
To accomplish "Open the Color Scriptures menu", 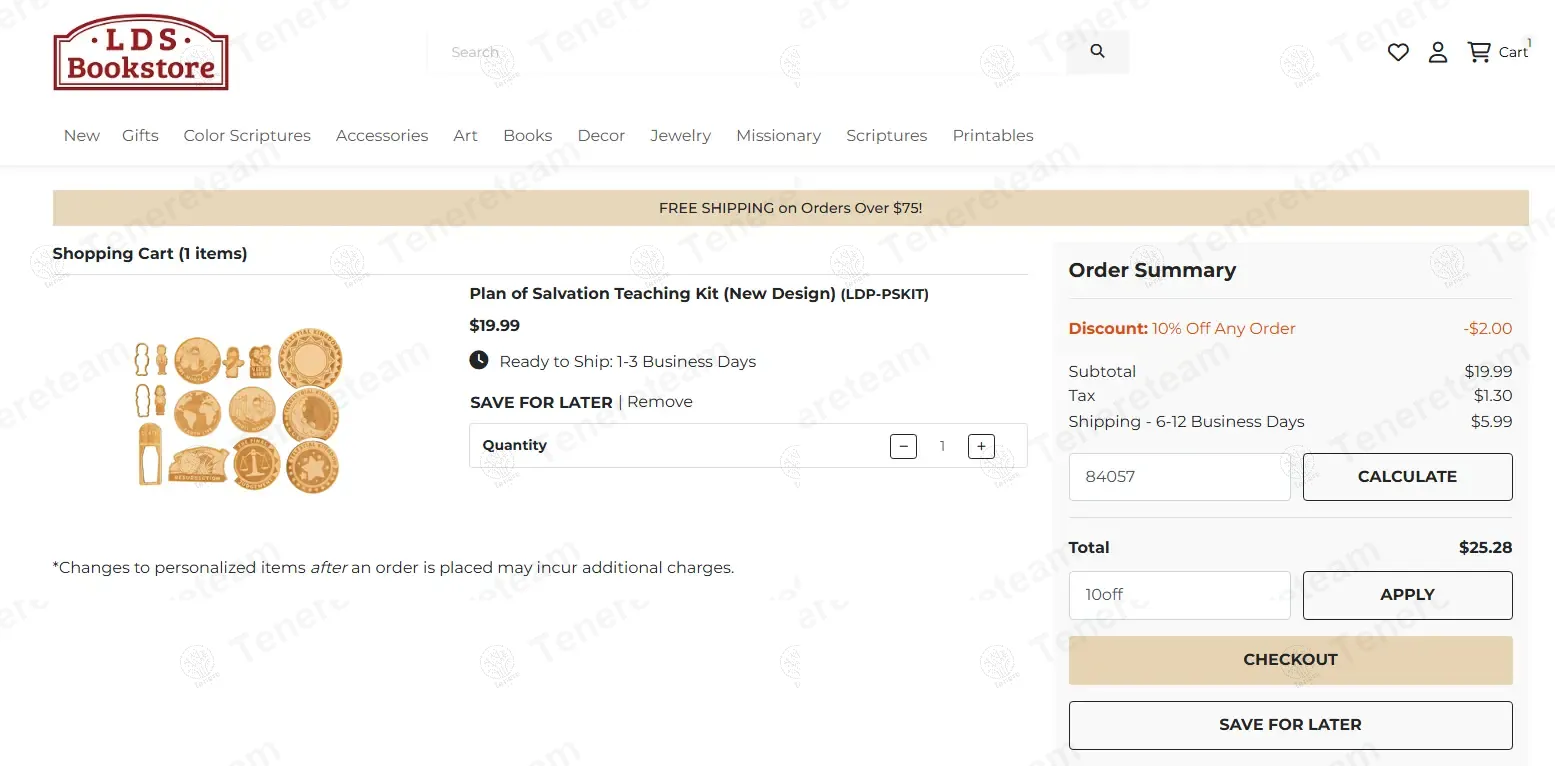I will click(x=247, y=135).
